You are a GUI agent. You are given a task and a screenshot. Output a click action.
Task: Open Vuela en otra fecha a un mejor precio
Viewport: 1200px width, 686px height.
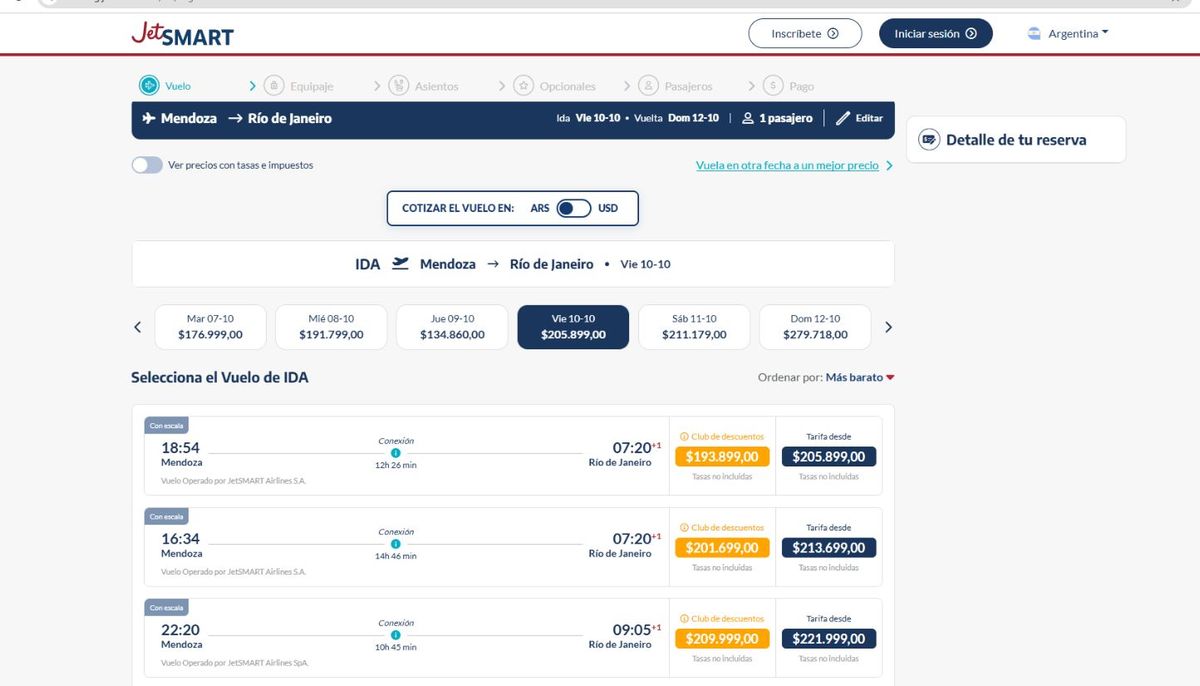(787, 164)
